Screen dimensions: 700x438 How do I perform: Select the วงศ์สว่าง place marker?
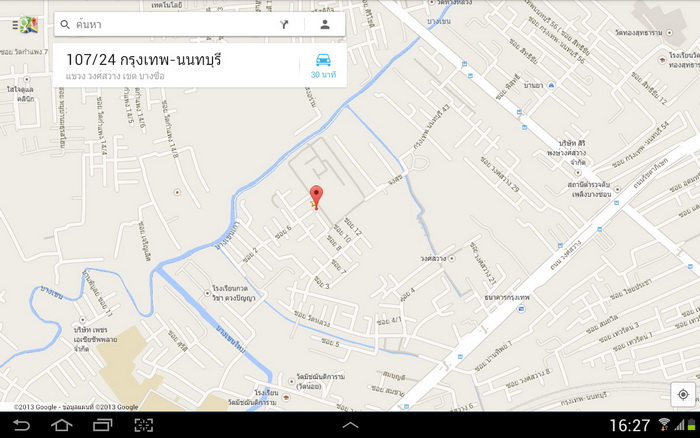click(452, 259)
